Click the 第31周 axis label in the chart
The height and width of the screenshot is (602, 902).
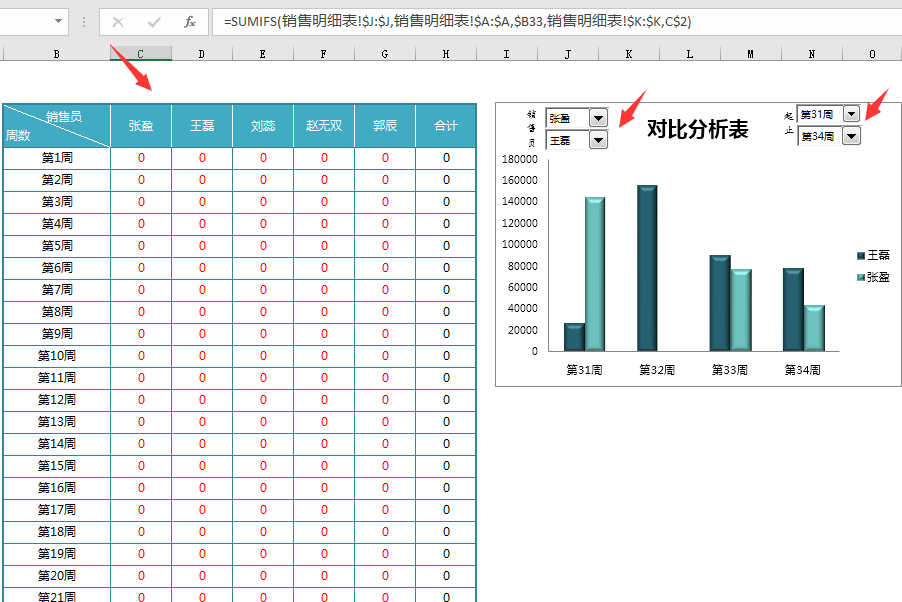tap(584, 369)
